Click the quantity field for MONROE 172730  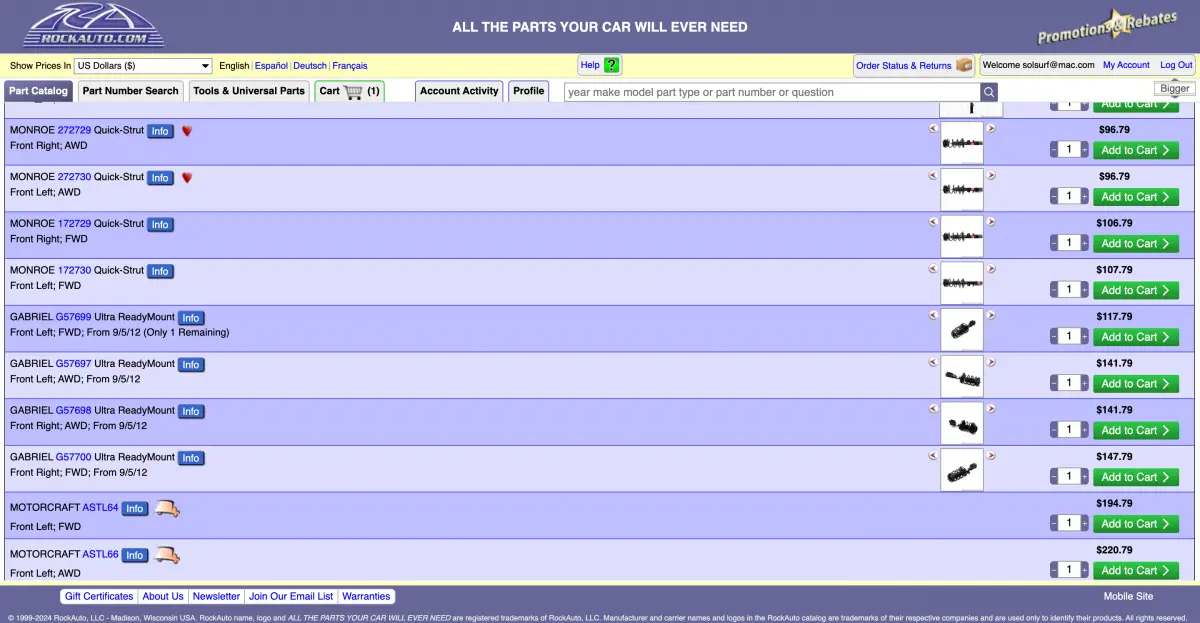click(x=1069, y=290)
